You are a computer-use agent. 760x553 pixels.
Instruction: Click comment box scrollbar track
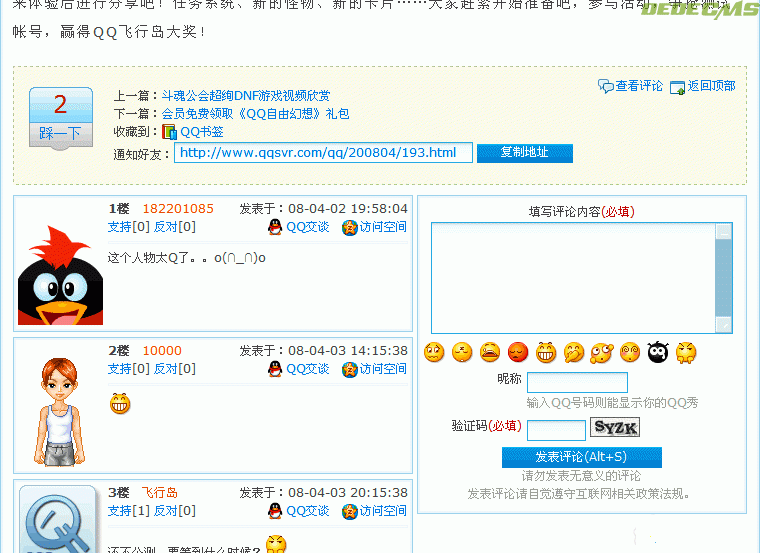coord(724,278)
